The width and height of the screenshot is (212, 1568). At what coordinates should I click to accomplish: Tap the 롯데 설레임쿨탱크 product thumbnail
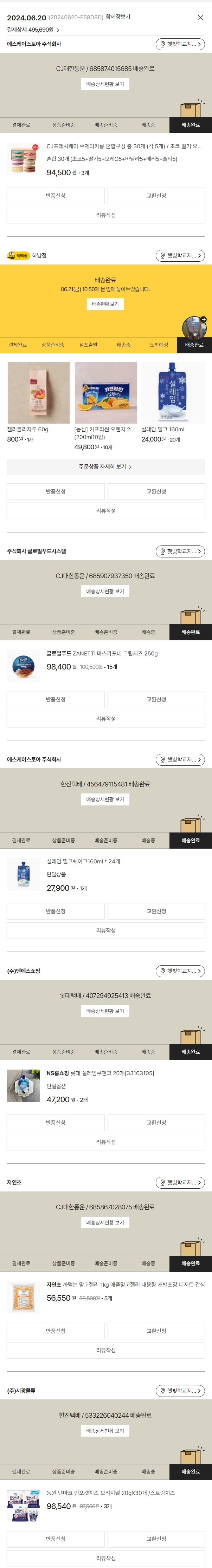pyautogui.click(x=24, y=1085)
